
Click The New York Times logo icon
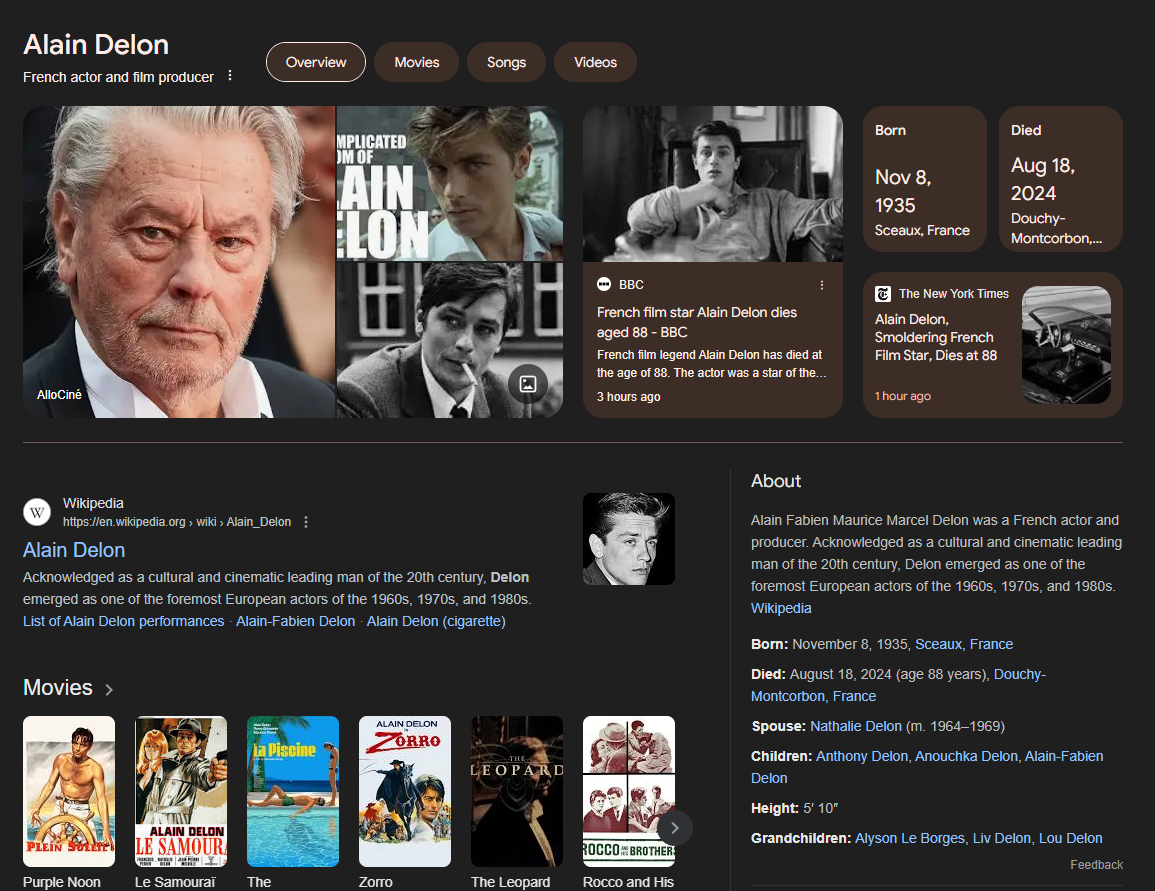[x=883, y=294]
